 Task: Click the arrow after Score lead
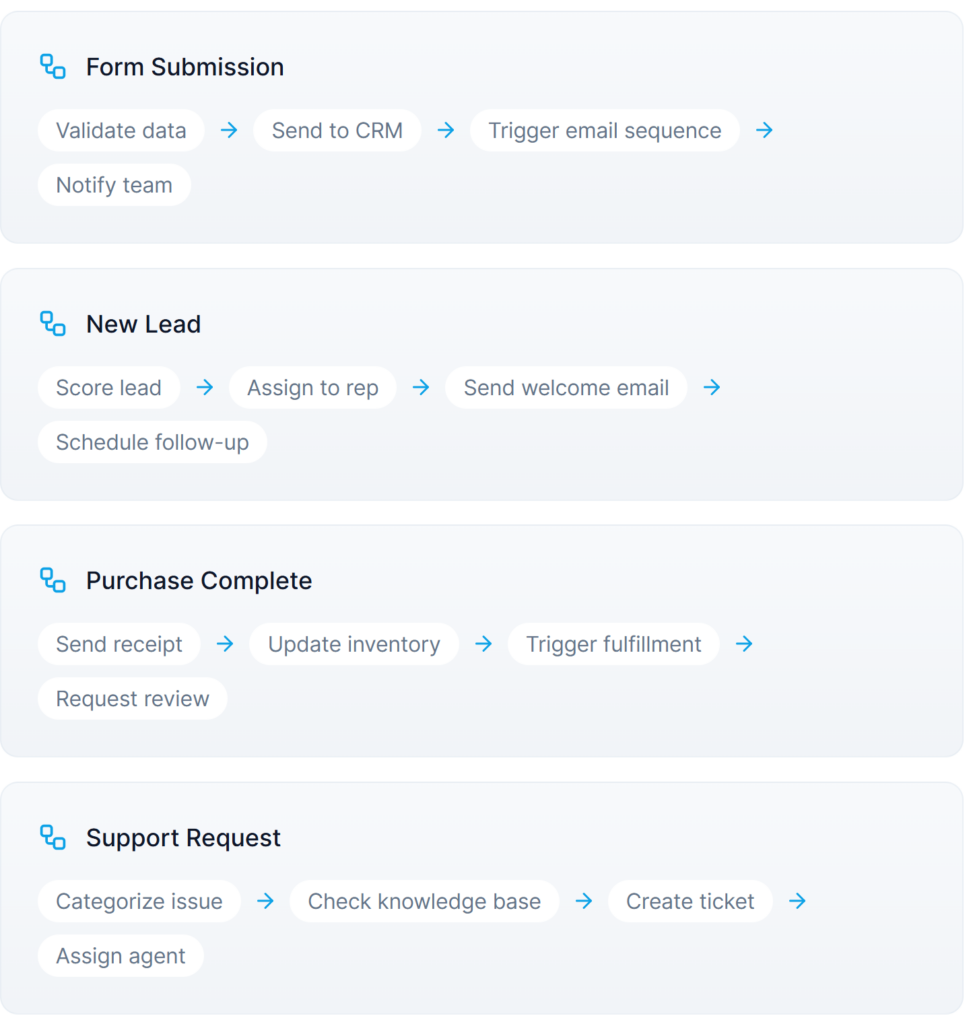point(205,387)
